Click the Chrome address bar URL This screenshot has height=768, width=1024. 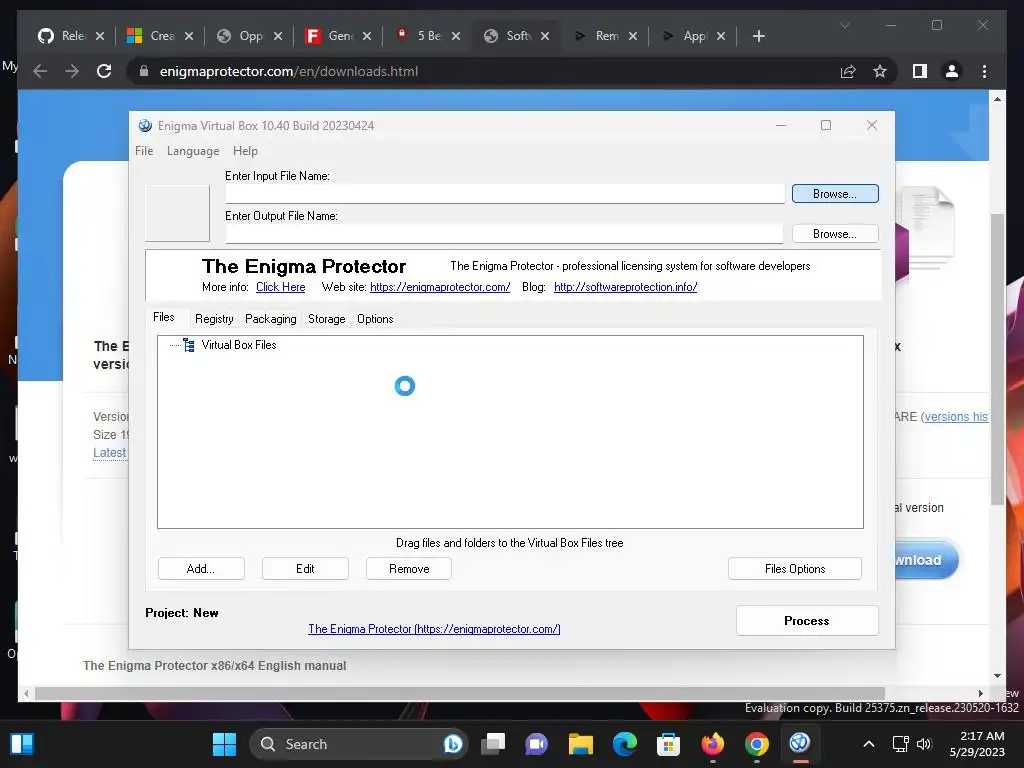pos(289,71)
